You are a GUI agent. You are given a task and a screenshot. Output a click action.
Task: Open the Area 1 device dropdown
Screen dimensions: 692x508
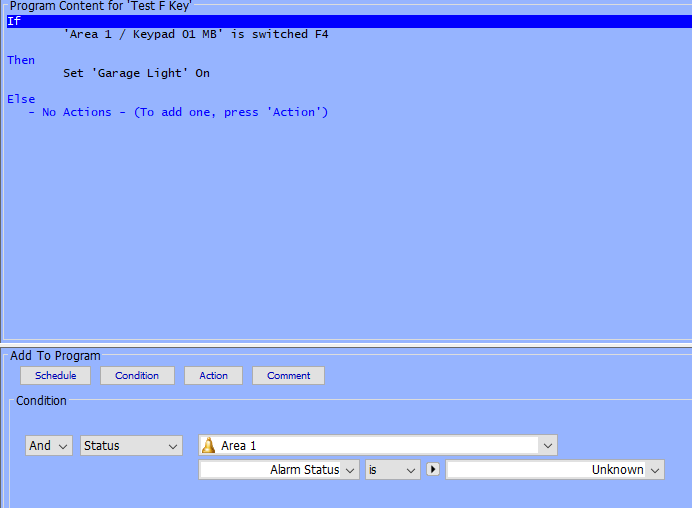tap(378, 445)
